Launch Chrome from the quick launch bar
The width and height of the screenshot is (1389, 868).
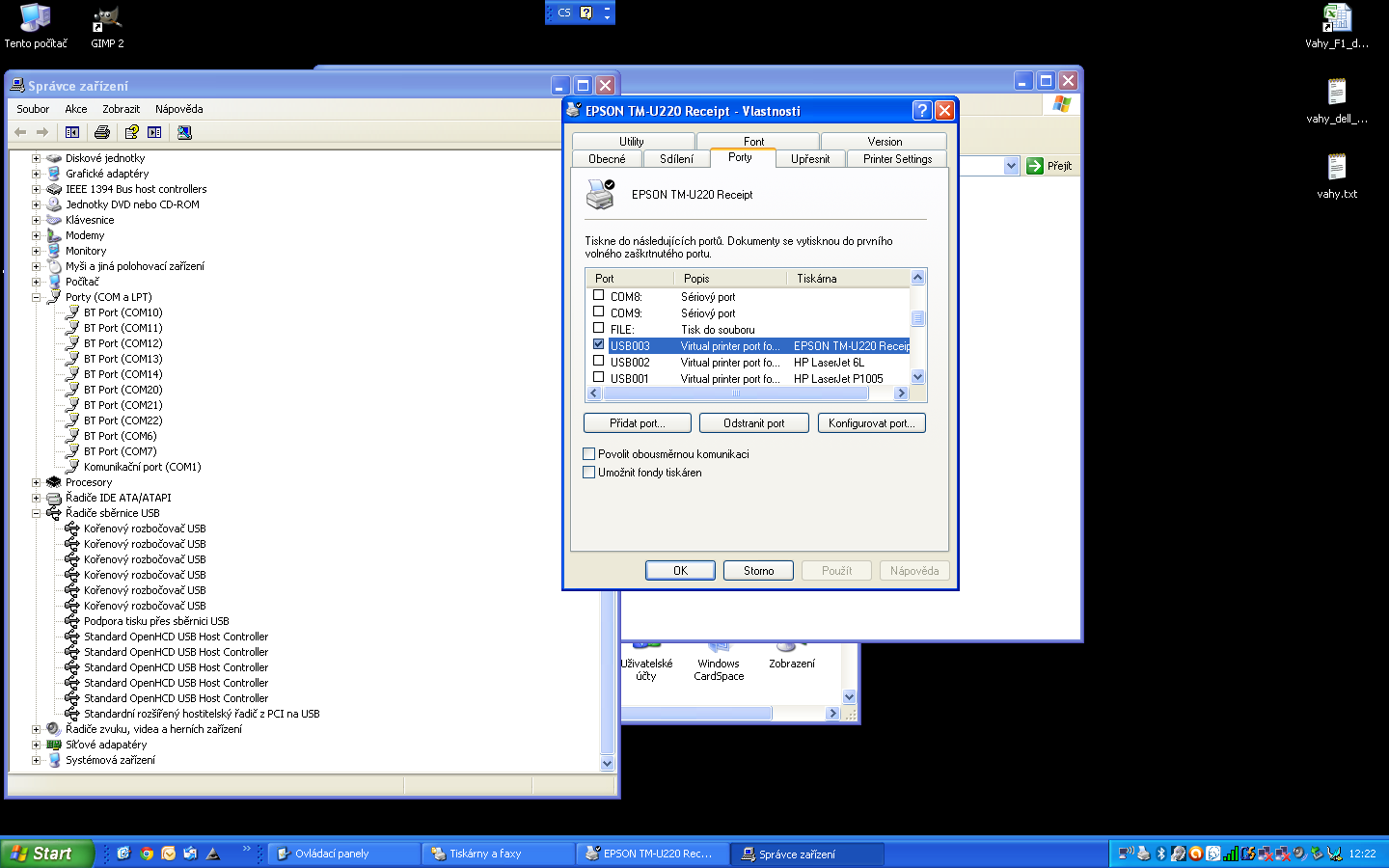(147, 854)
